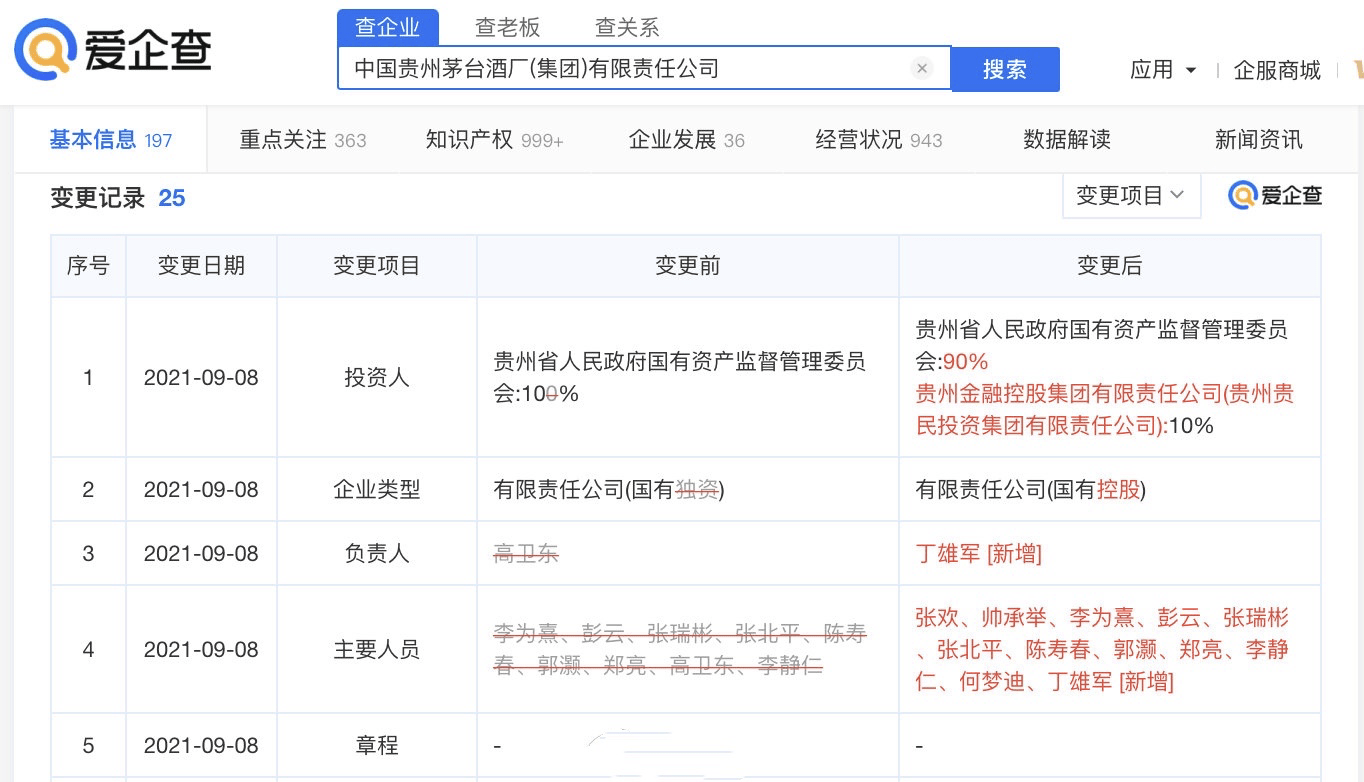Open the 基本信息 tab
Image resolution: width=1364 pixels, height=782 pixels.
(111, 140)
